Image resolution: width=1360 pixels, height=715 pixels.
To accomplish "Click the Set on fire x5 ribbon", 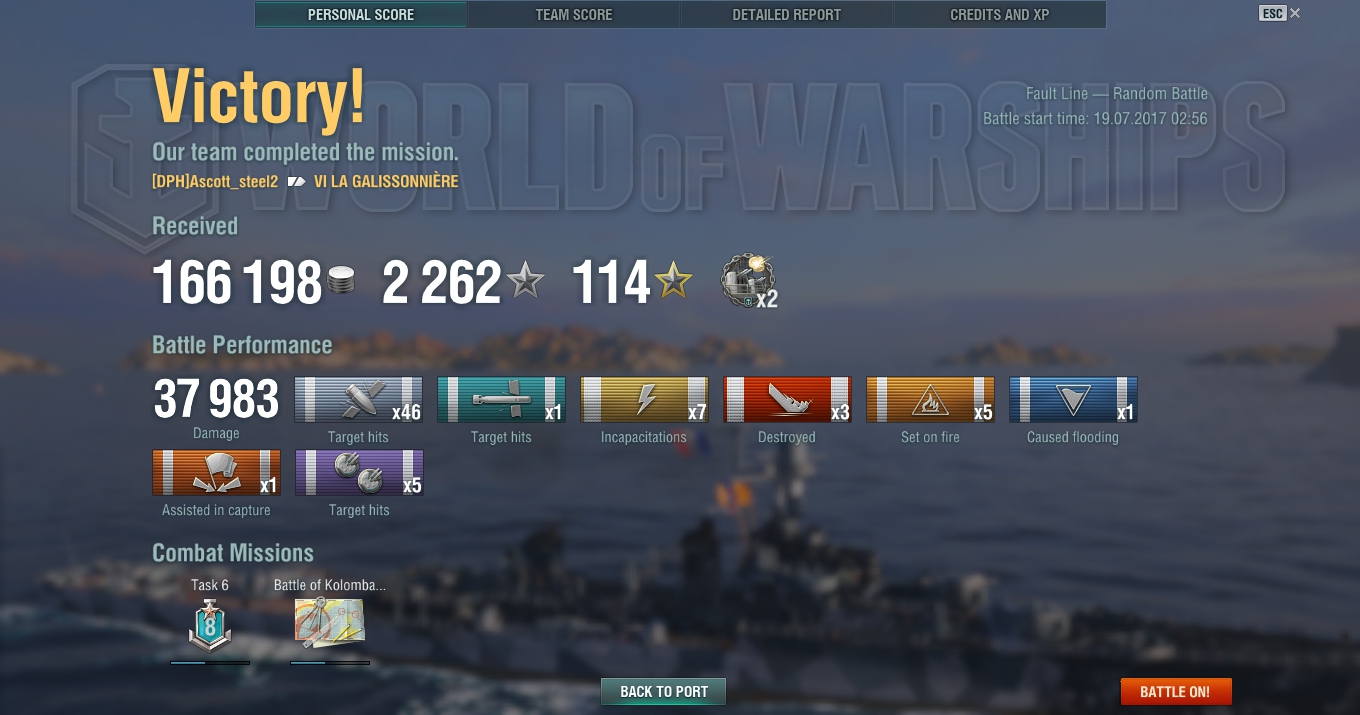I will tap(931, 400).
